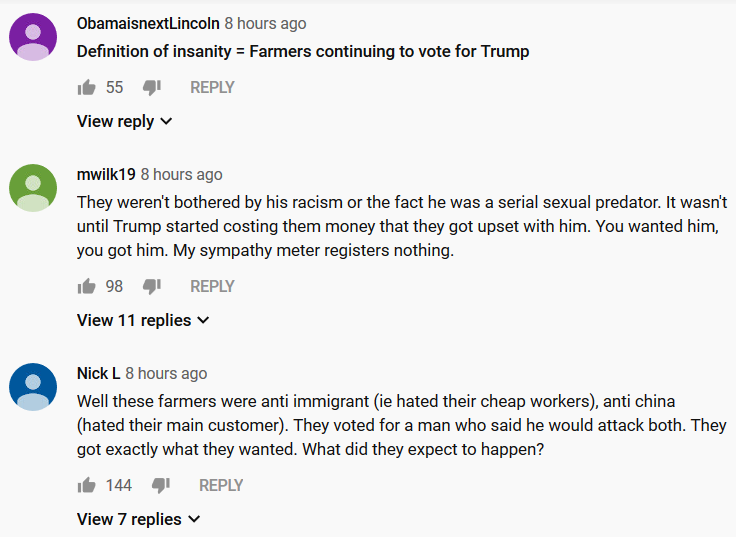Expand View reply under ObamaisnextLincoln
This screenshot has height=537, width=736.
[x=124, y=121]
